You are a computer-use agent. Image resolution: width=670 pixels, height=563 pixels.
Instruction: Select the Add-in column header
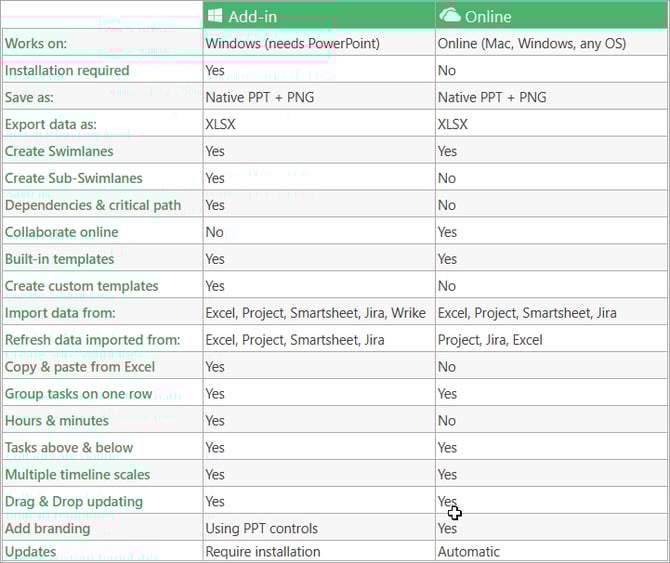click(319, 16)
